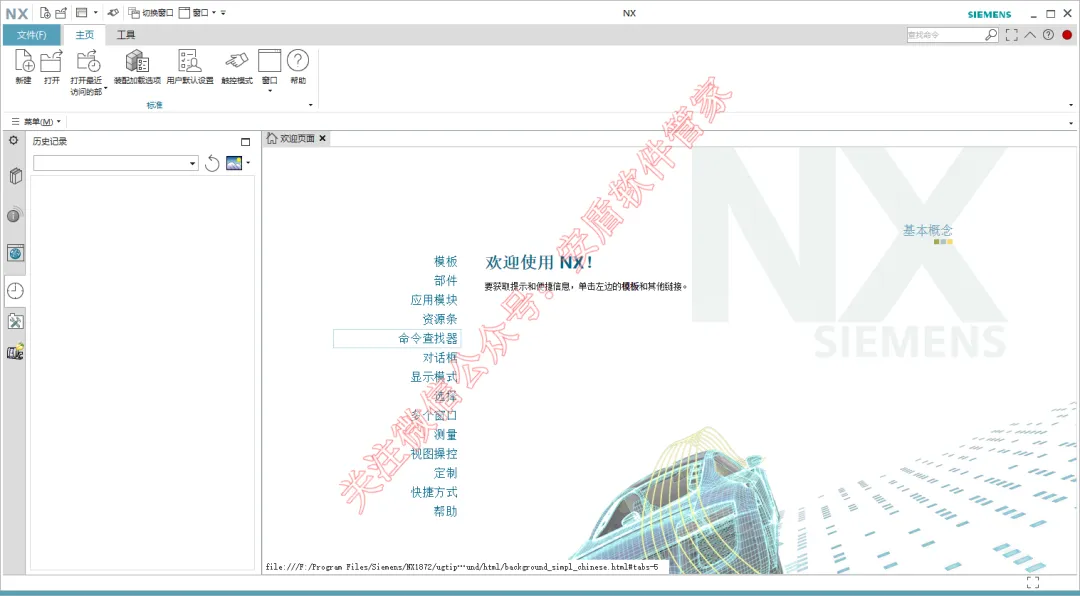
Task: Switch to the 工具 ribbon tab
Action: point(126,35)
